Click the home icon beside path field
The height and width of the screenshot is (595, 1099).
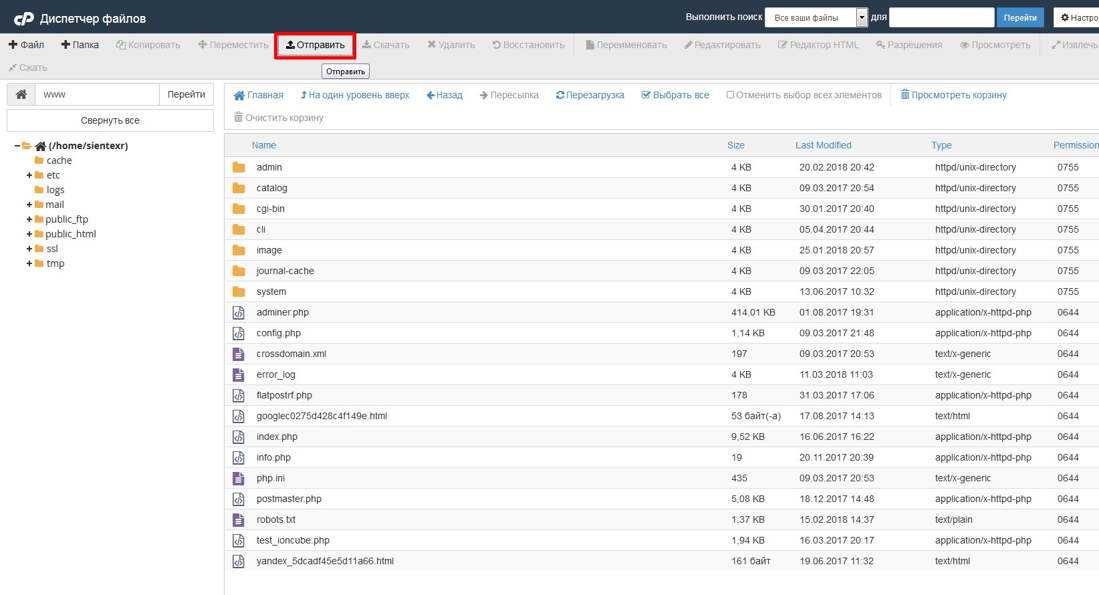[21, 95]
